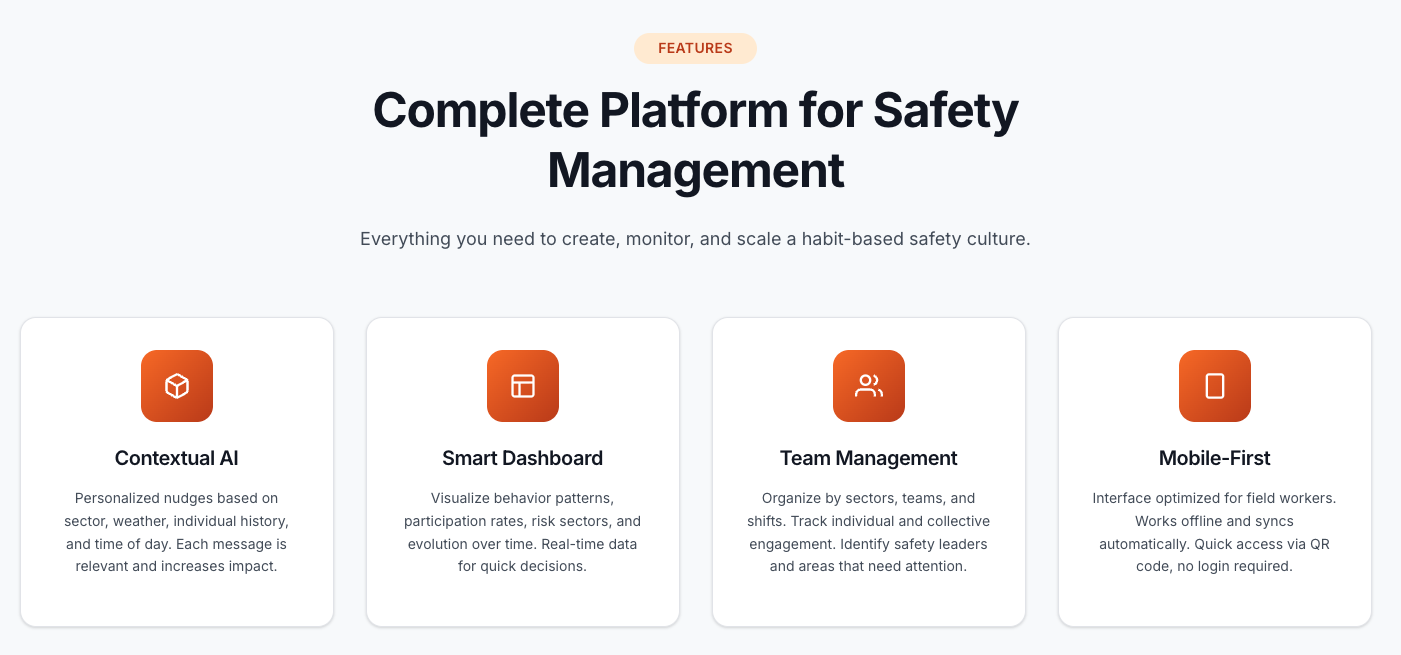This screenshot has width=1401, height=655.
Task: Click the Team Management people icon
Action: (x=868, y=386)
